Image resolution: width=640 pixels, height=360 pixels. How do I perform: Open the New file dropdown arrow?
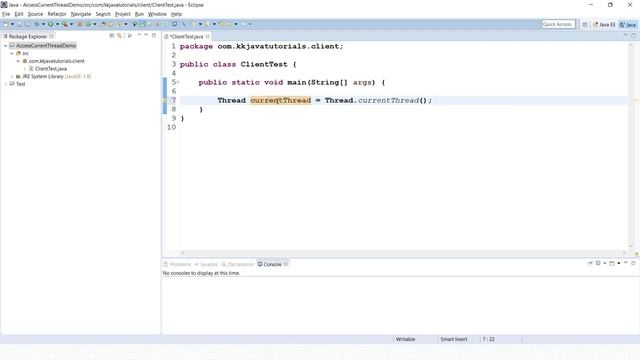pos(12,24)
